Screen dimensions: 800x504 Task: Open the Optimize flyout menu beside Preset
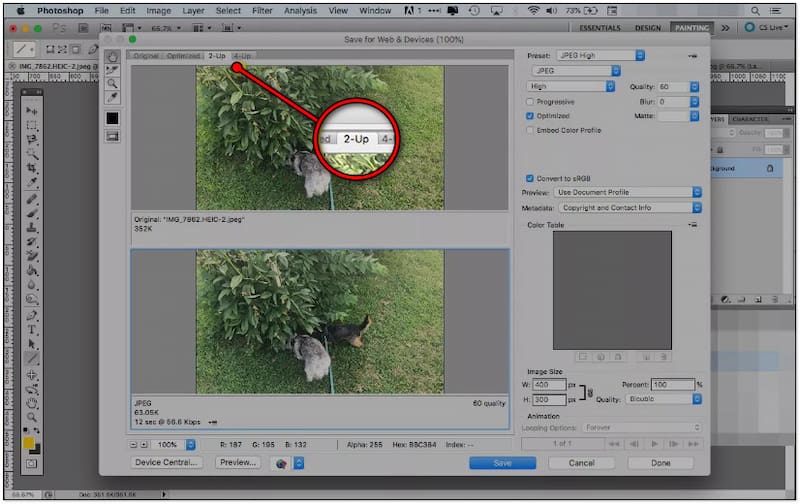coord(692,56)
